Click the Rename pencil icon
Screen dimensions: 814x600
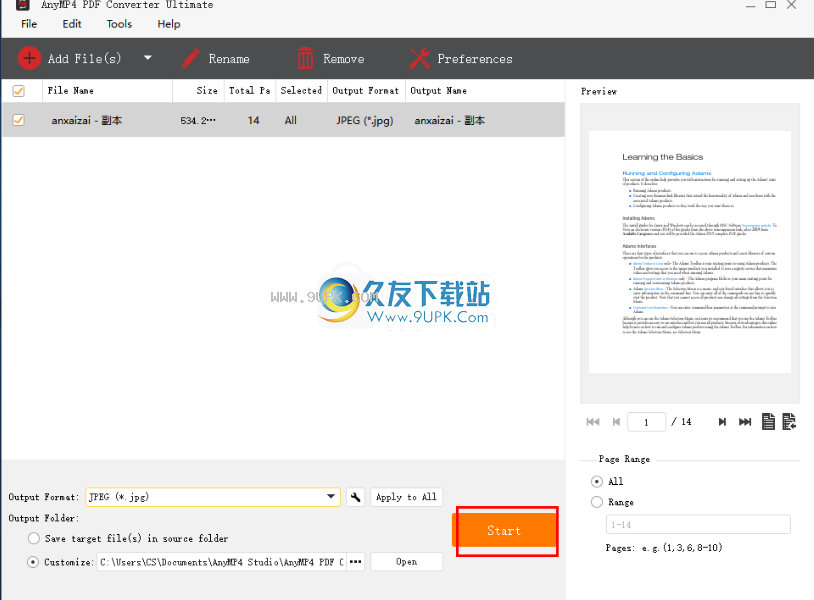pos(191,58)
